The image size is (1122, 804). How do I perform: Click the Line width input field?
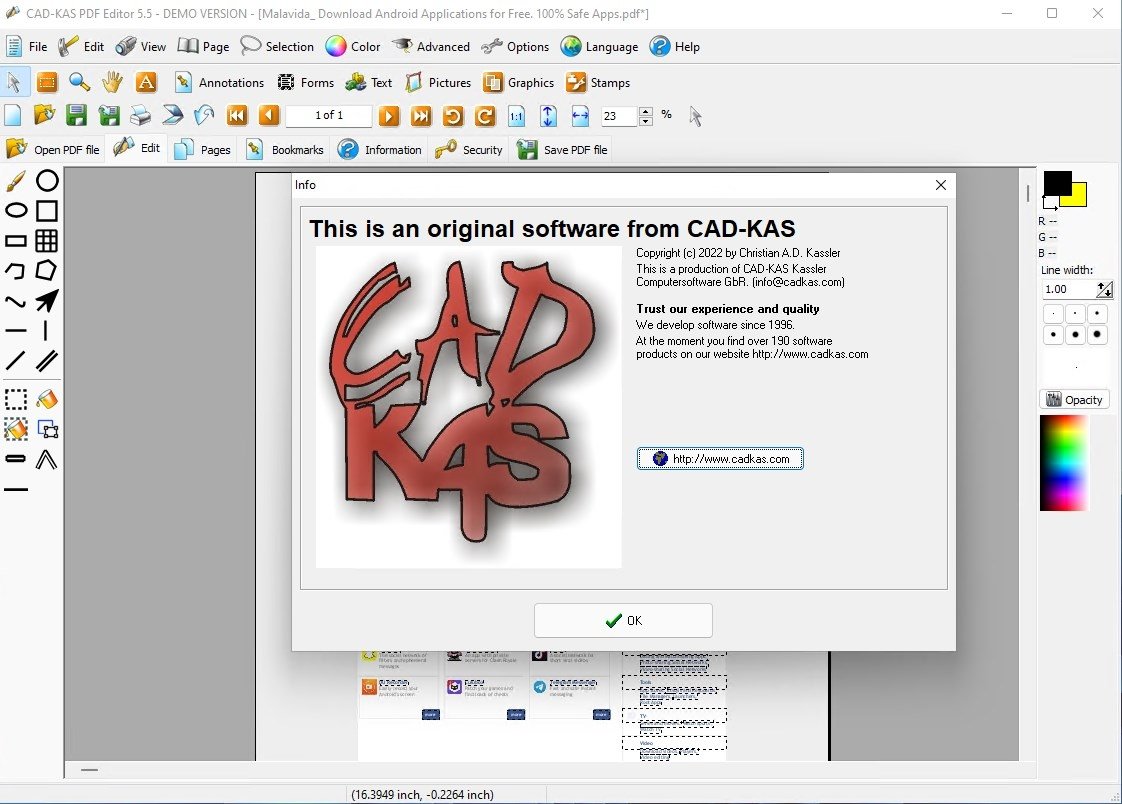pos(1068,289)
